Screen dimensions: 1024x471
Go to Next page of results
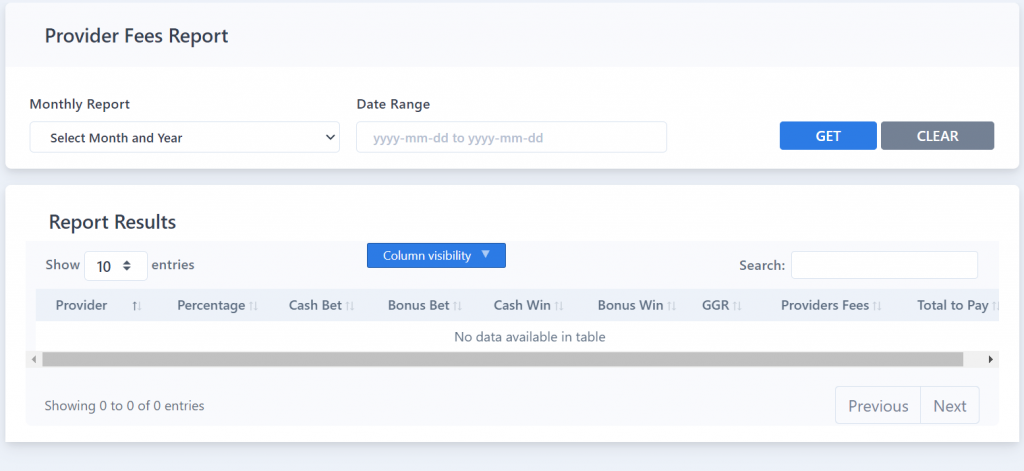[x=950, y=406]
